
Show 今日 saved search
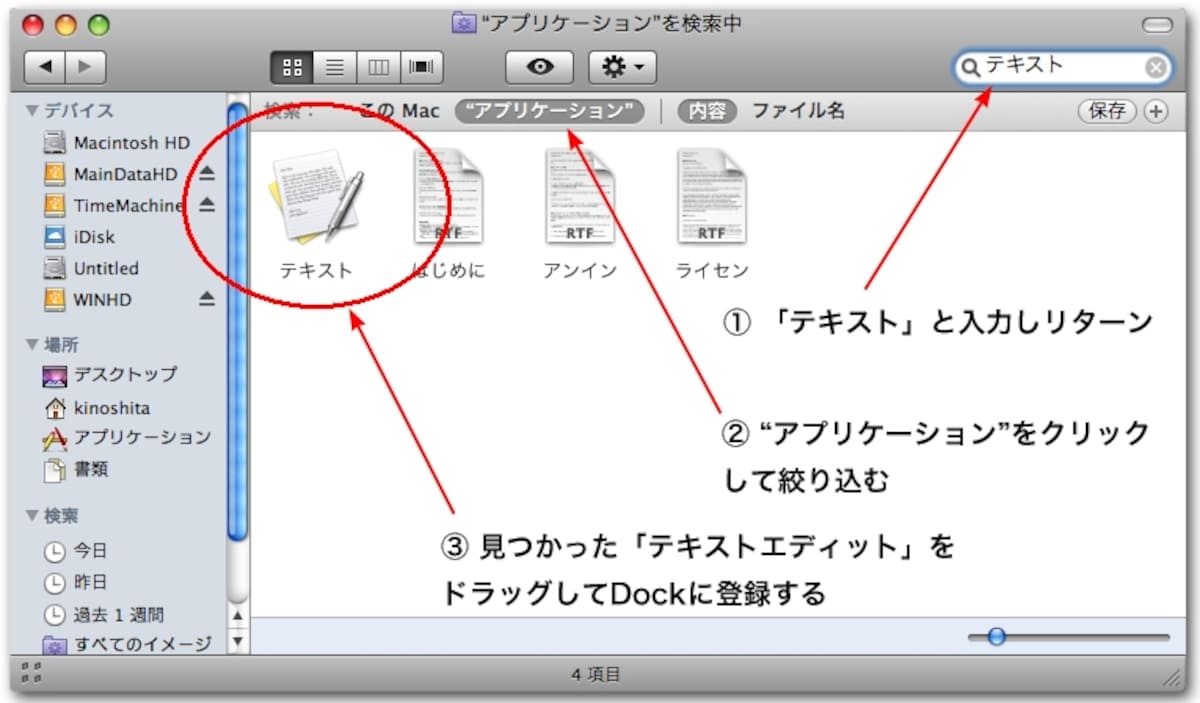pyautogui.click(x=76, y=551)
